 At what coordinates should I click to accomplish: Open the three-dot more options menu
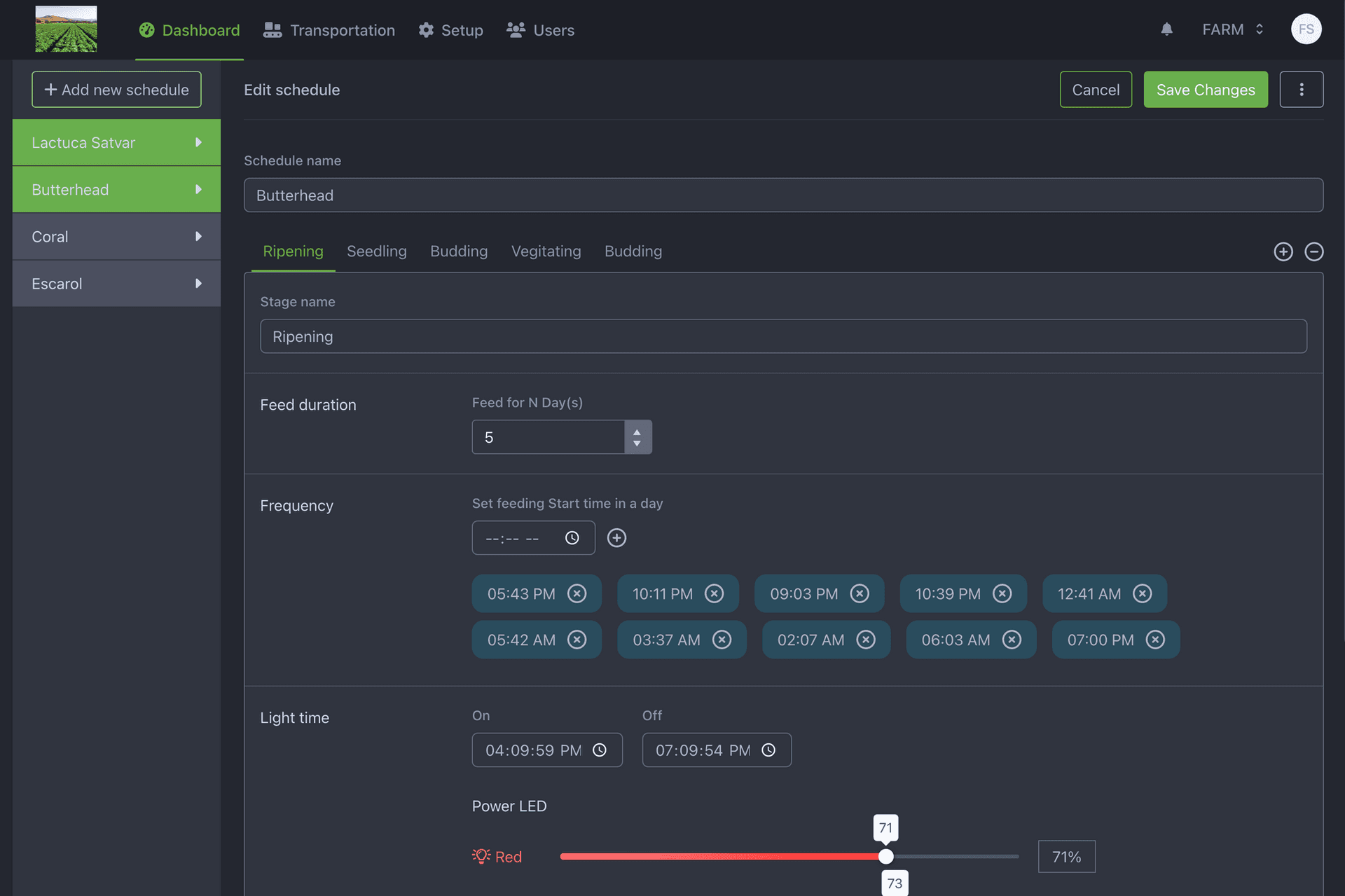click(x=1301, y=90)
